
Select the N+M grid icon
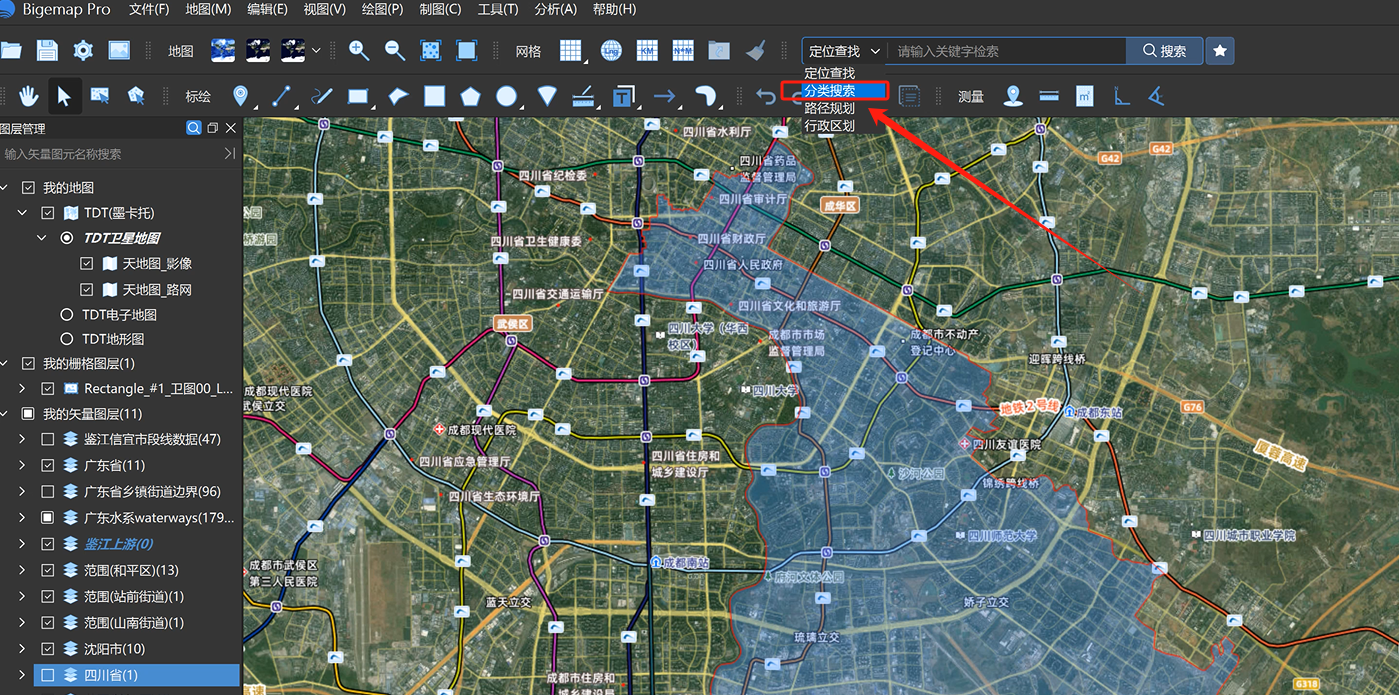683,50
